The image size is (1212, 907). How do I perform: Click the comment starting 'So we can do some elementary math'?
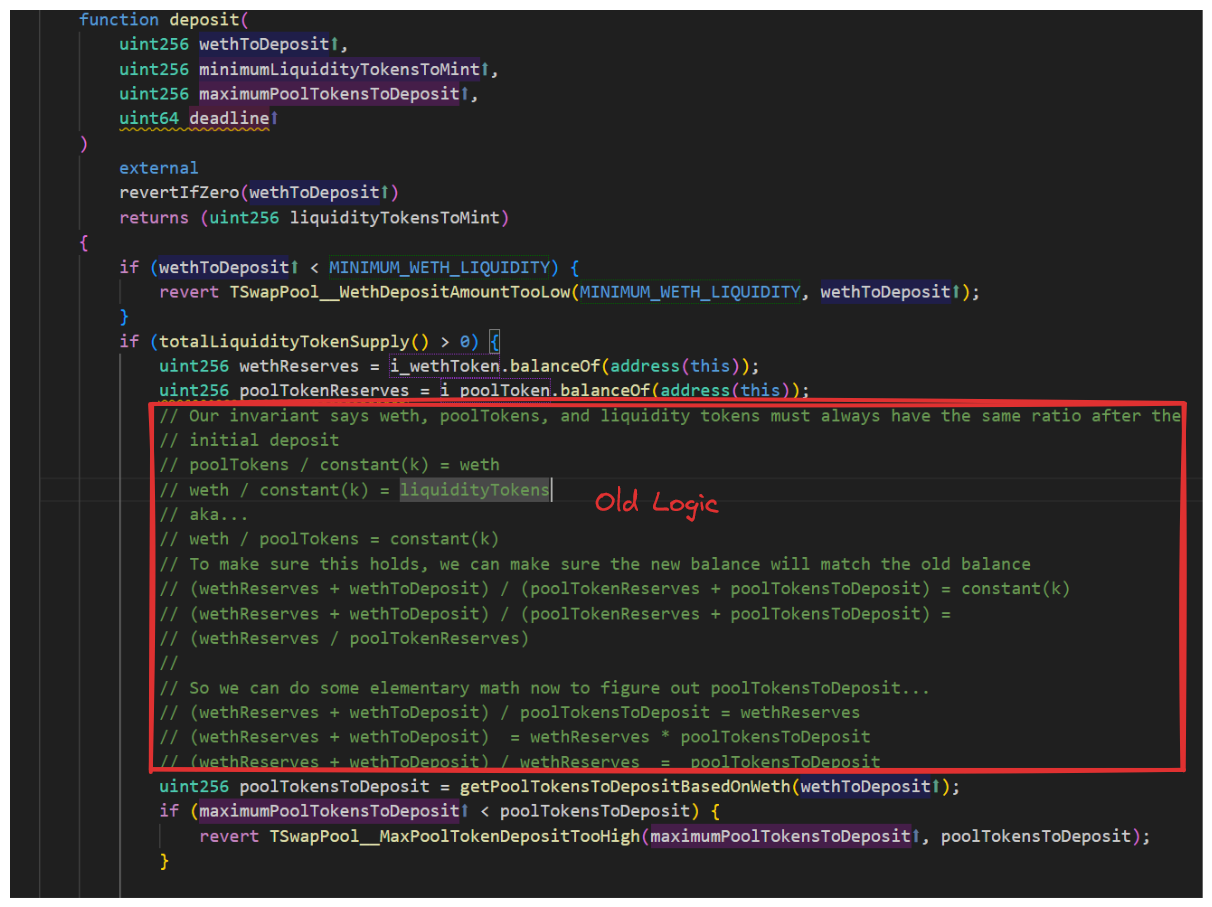(545, 688)
